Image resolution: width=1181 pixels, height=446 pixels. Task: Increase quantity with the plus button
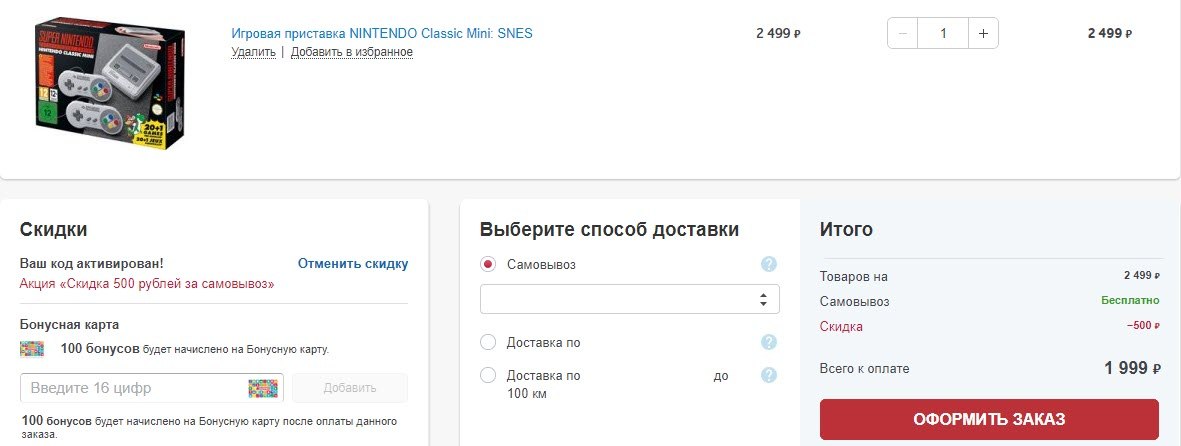click(983, 33)
